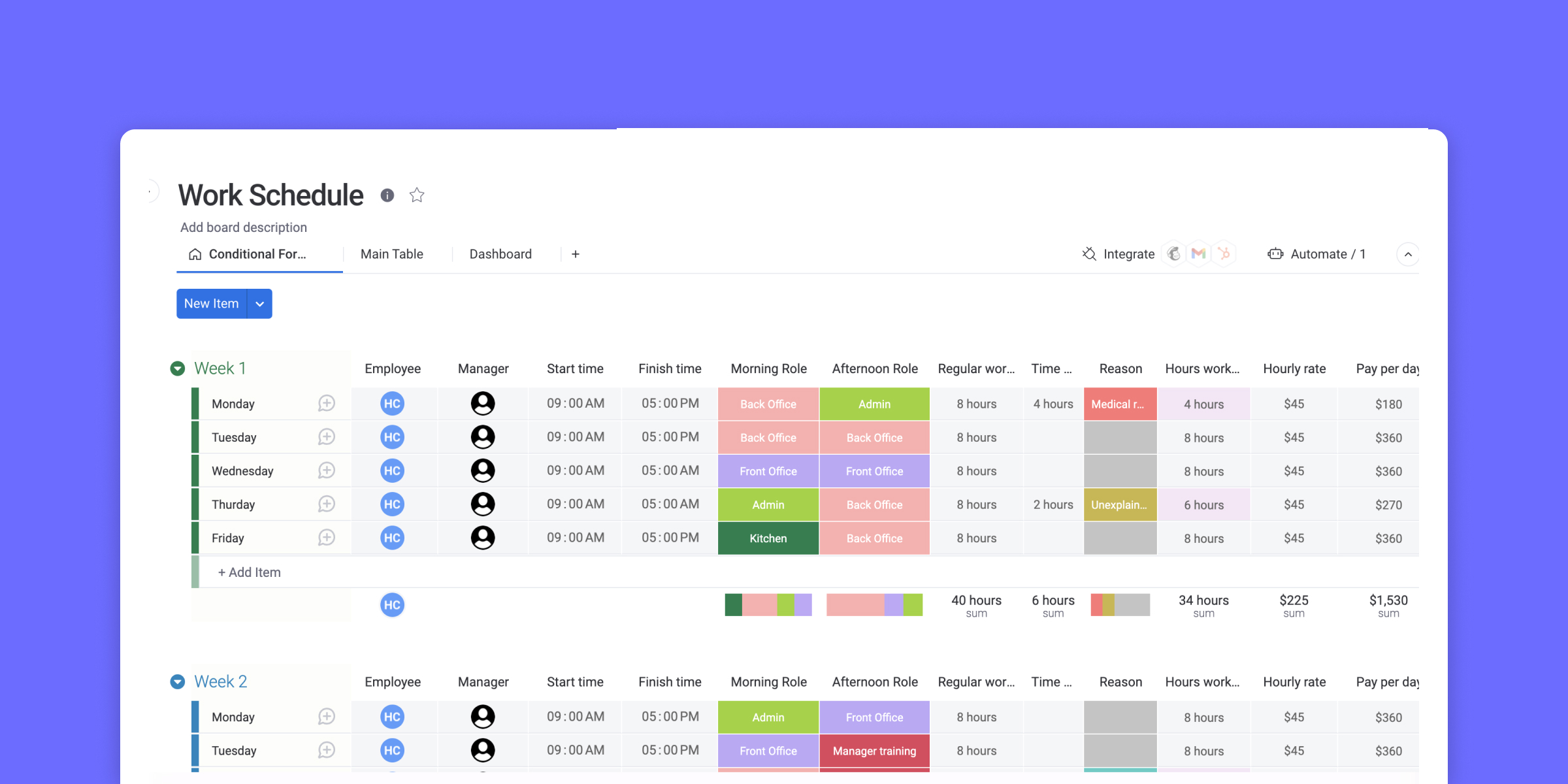The image size is (1568, 784).
Task: Click the Automate dropdown arrow
Action: point(1410,254)
